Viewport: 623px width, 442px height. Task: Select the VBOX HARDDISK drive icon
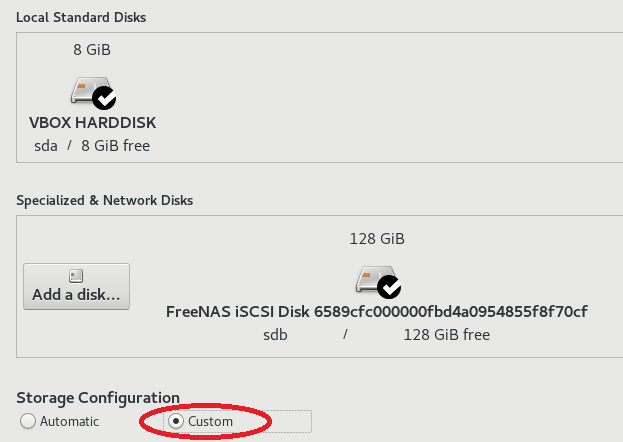pos(88,92)
